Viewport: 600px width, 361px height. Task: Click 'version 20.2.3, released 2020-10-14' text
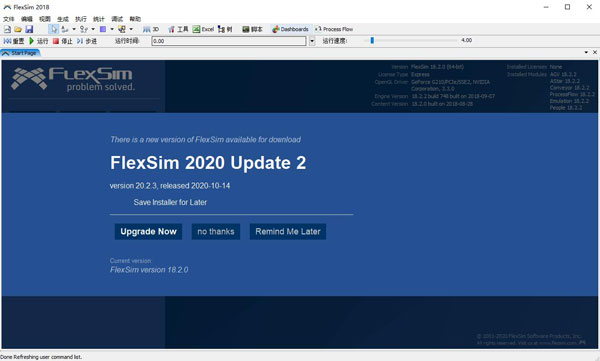tap(170, 186)
